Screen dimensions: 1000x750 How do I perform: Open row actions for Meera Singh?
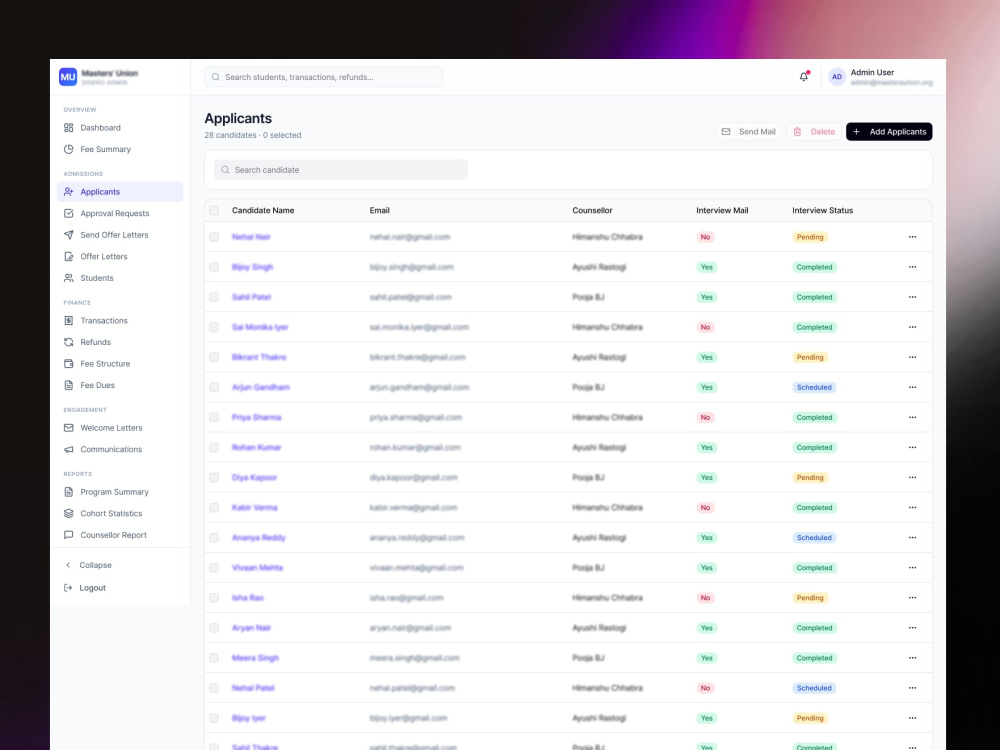coord(913,658)
